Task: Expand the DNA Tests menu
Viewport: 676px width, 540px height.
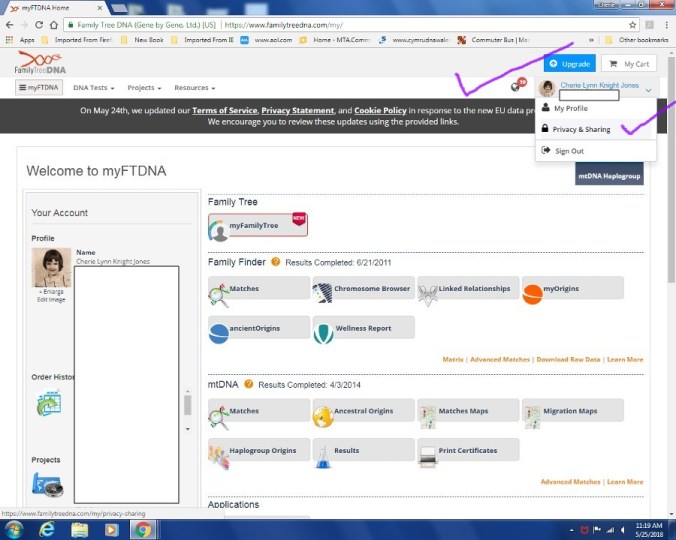Action: click(94, 87)
